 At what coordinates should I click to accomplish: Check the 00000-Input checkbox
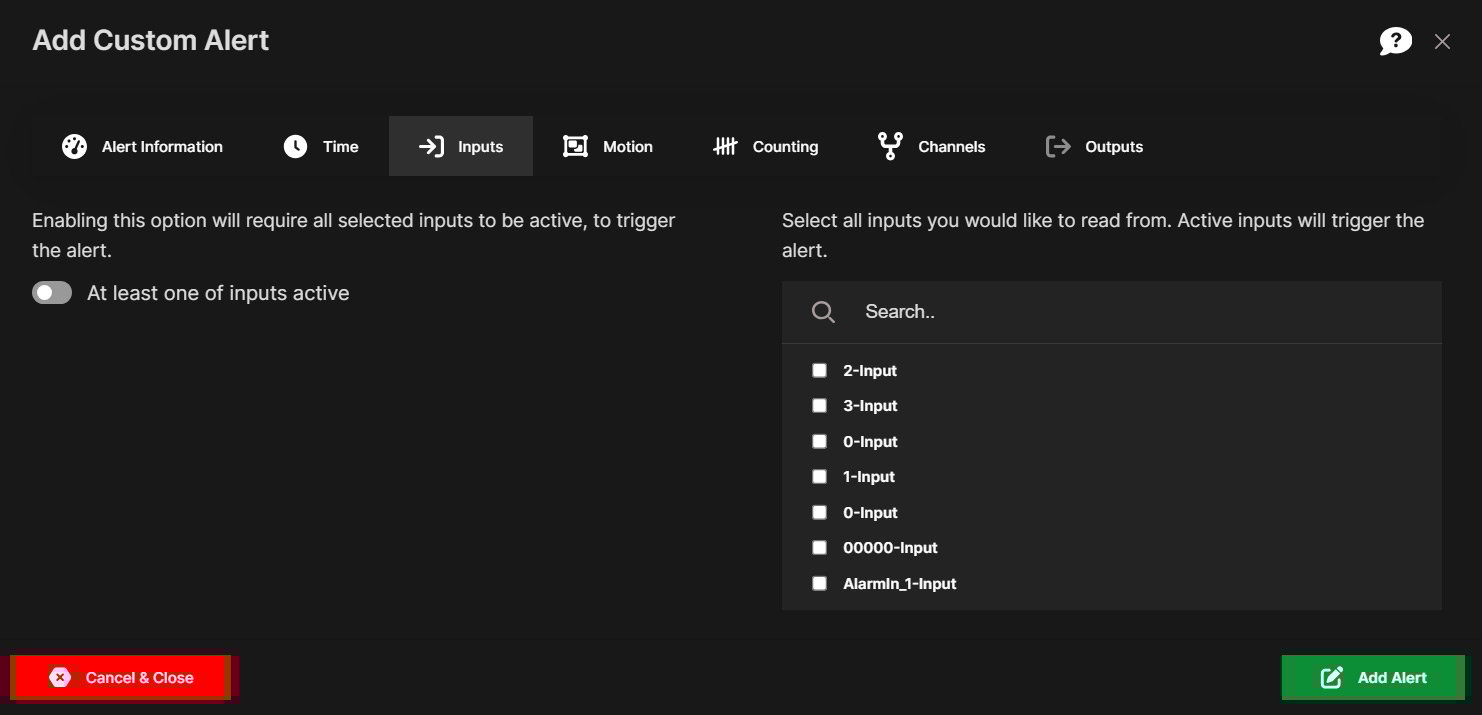(820, 547)
